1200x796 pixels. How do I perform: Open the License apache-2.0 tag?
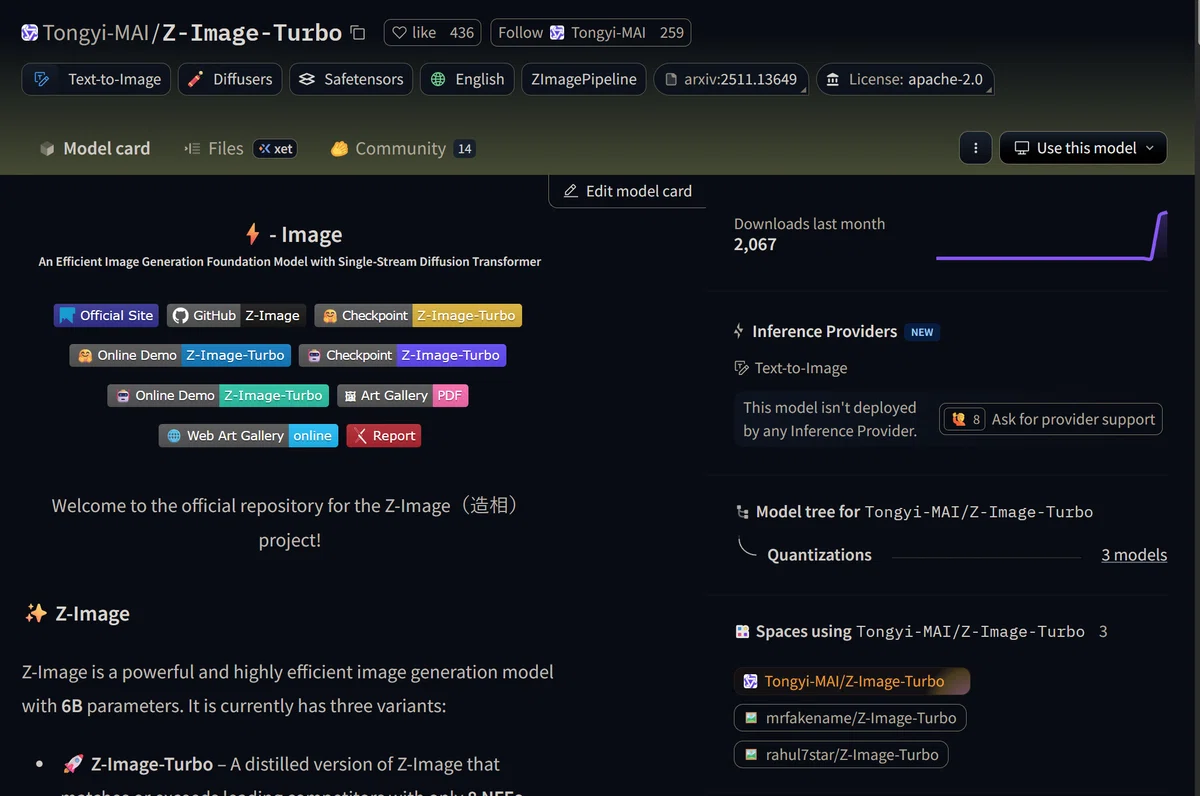905,79
